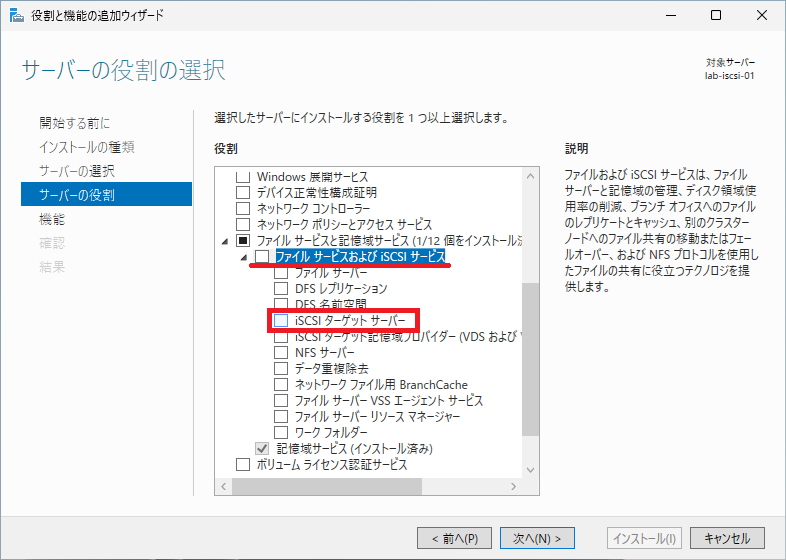The width and height of the screenshot is (786, 560).
Task: Select ファイル サービスおよび iSCSI サービス row text
Action: point(360,256)
